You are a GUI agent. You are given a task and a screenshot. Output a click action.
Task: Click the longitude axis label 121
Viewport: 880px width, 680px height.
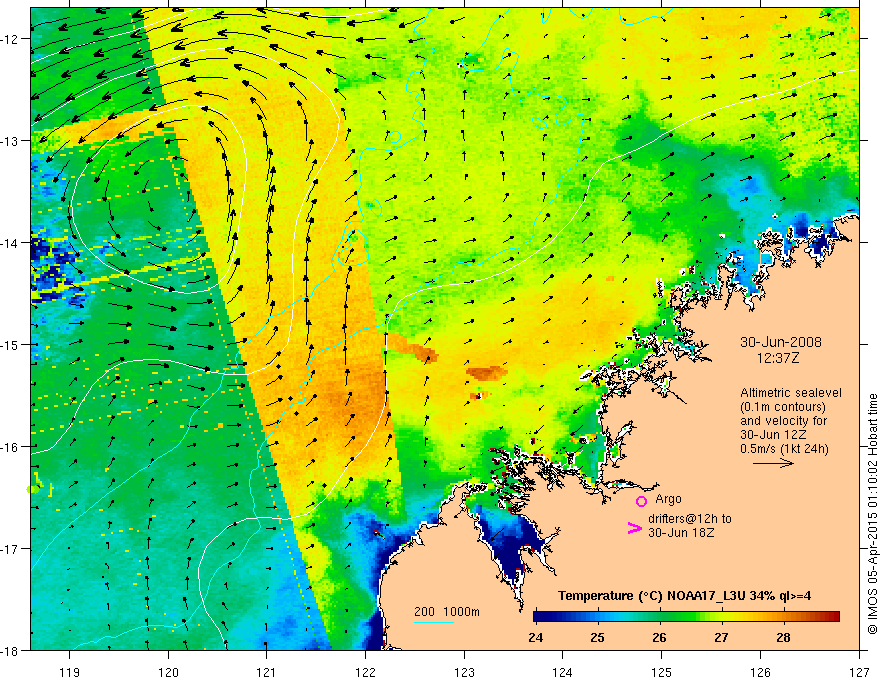coord(267,673)
